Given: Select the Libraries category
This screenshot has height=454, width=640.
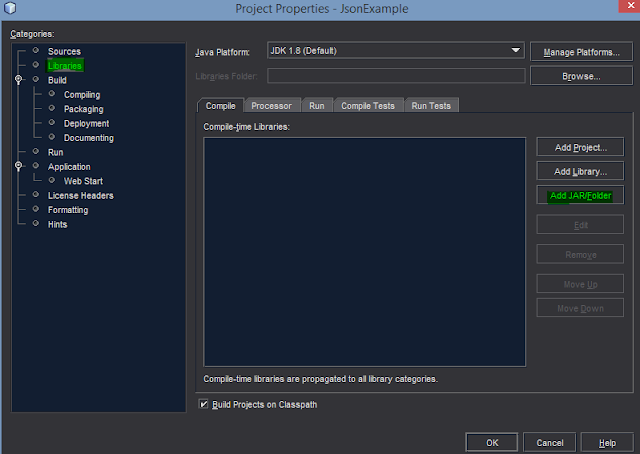Looking at the screenshot, I should point(65,66).
